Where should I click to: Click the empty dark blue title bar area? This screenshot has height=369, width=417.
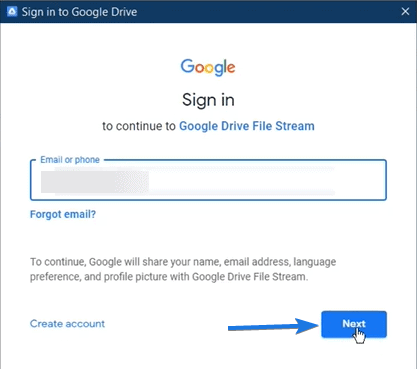267,12
